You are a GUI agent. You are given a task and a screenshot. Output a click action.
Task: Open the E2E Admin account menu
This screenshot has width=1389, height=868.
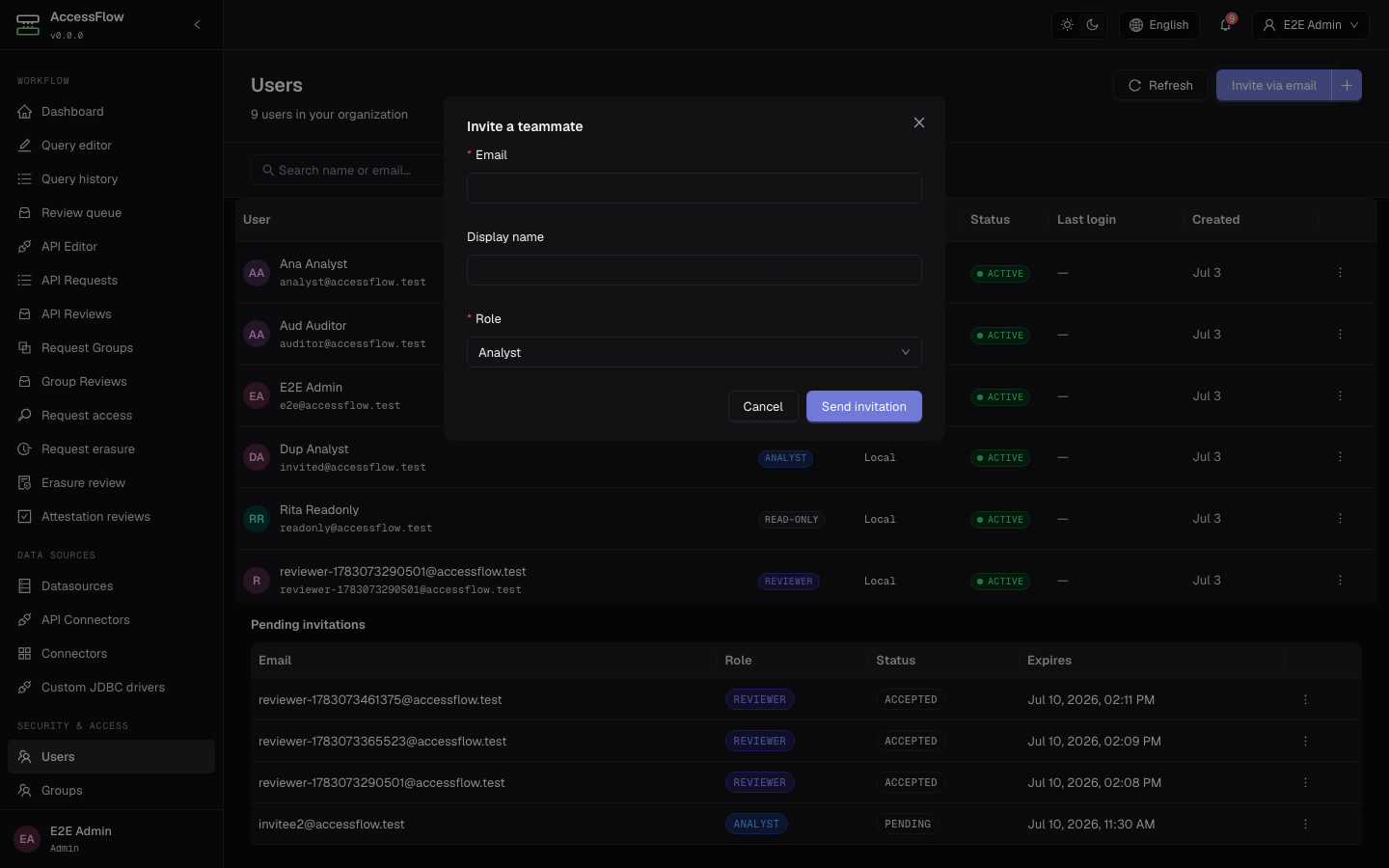tap(1312, 25)
